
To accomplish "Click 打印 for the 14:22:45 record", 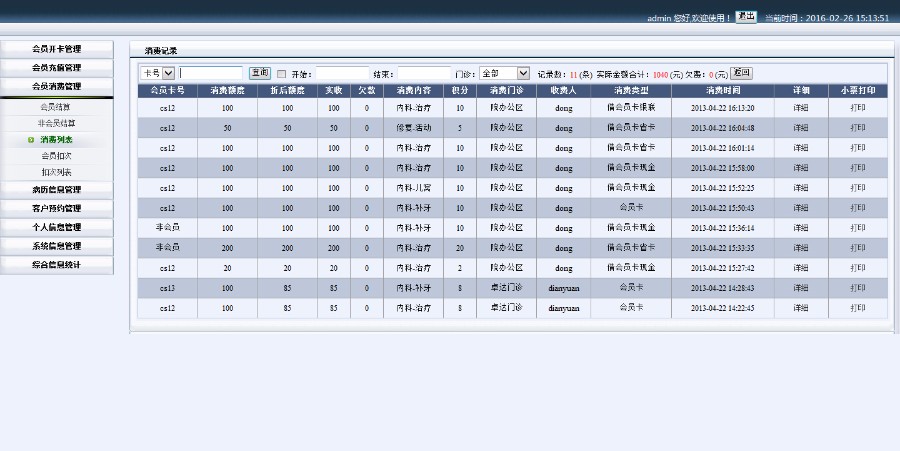I will 858,308.
